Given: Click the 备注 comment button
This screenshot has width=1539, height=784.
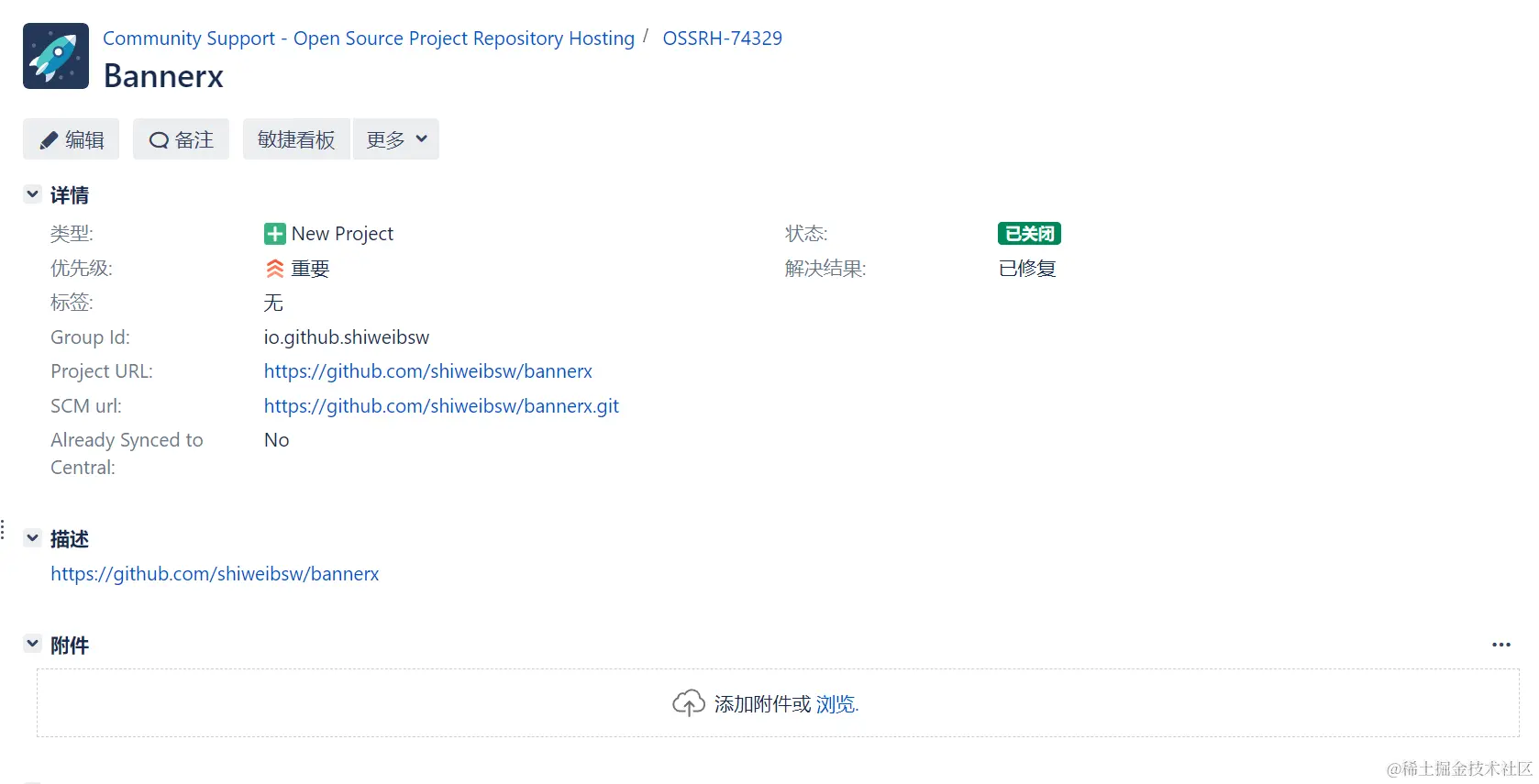Looking at the screenshot, I should pyautogui.click(x=181, y=139).
